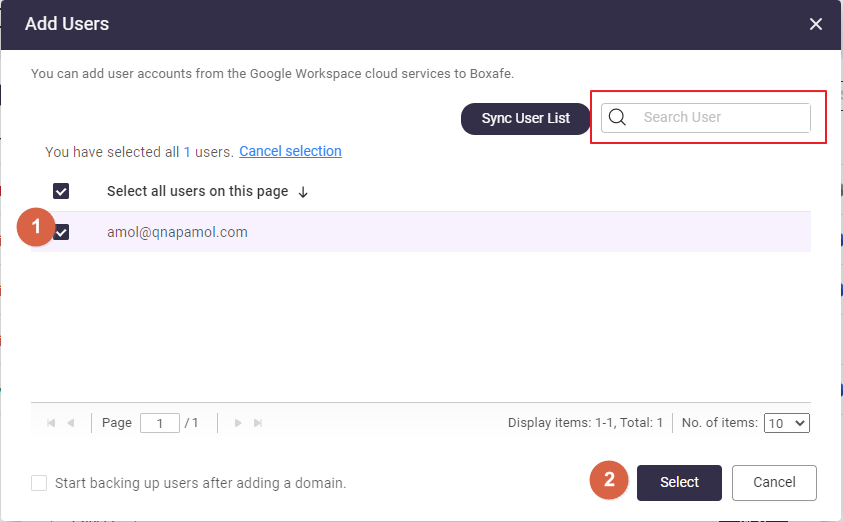843x522 pixels.
Task: Click the page number input box
Action: click(159, 423)
